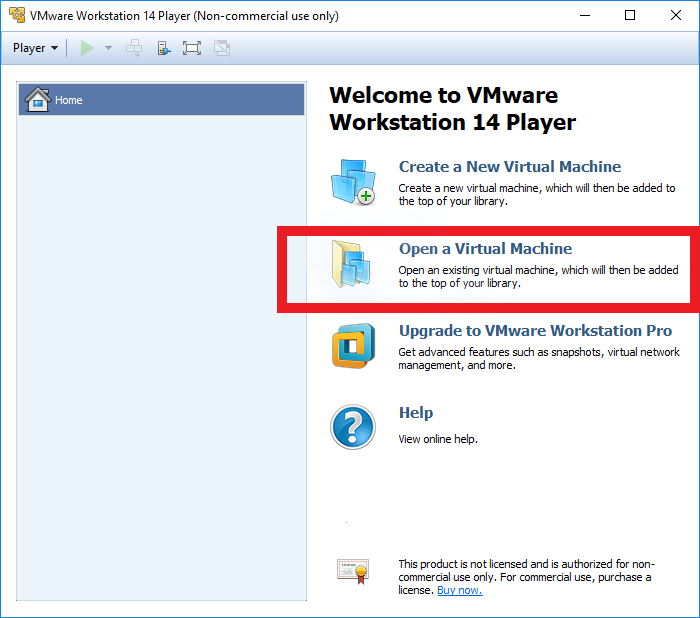Click Manage virtual machine settings toolbar icon
700x618 pixels.
pos(163,48)
